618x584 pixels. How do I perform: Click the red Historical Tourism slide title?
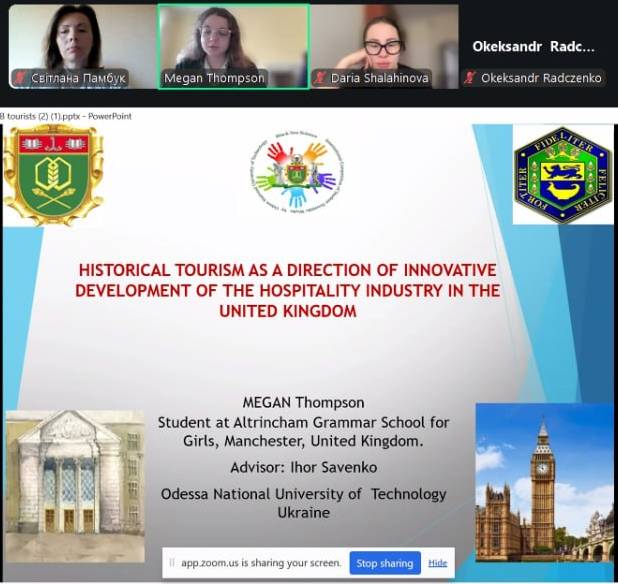pyautogui.click(x=287, y=291)
